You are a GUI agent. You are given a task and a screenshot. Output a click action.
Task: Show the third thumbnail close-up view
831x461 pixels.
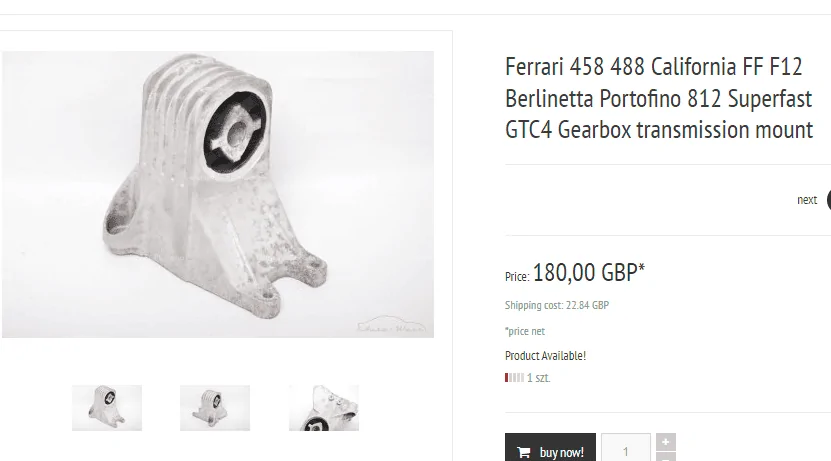tap(324, 407)
